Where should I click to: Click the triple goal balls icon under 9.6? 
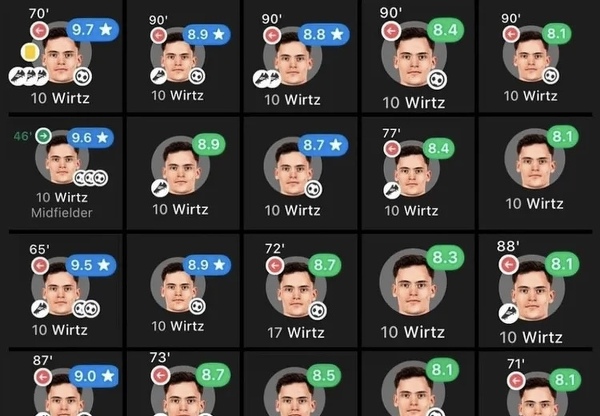(x=91, y=178)
